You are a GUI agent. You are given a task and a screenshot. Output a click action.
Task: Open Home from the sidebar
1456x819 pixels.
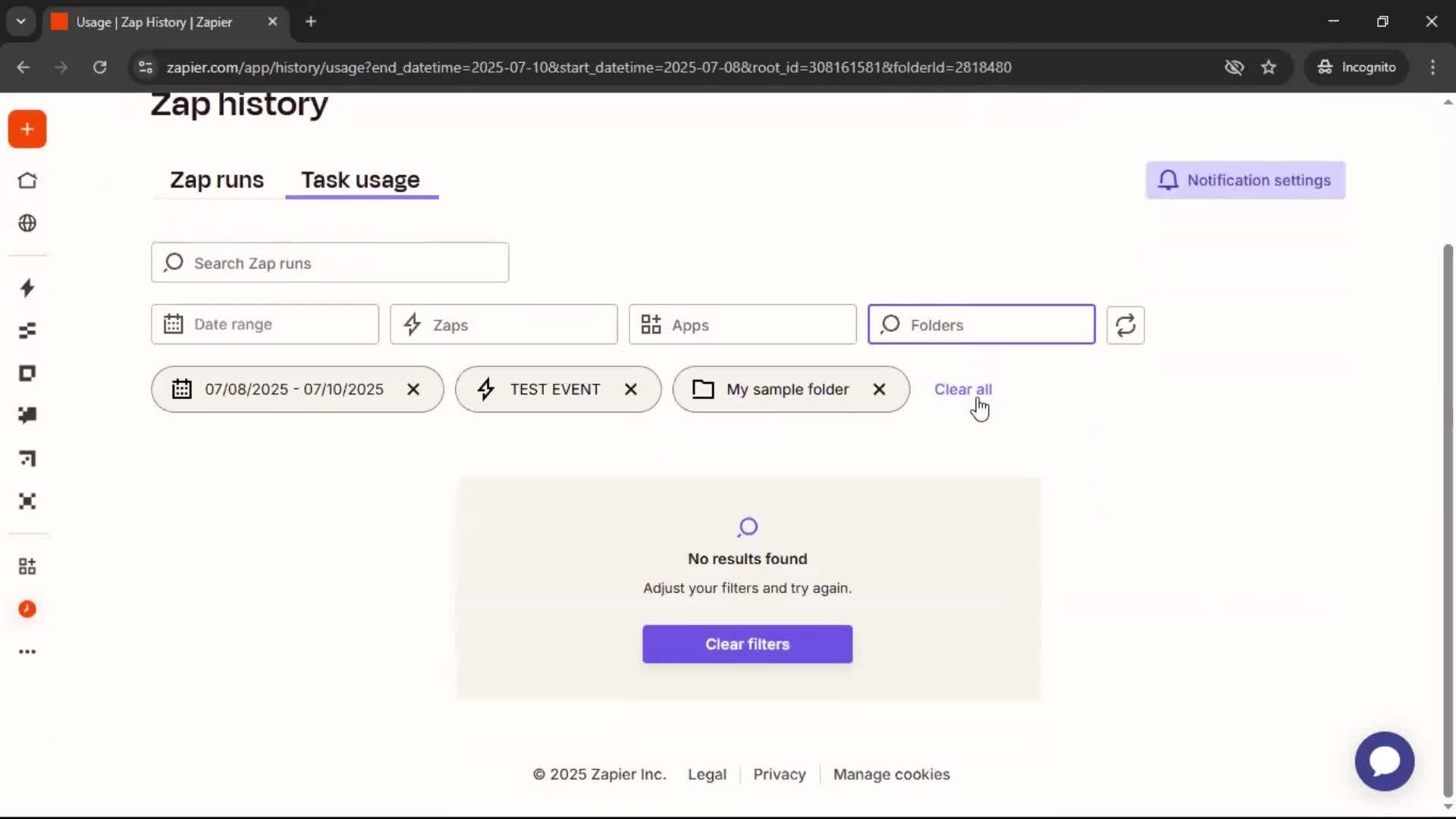27,180
